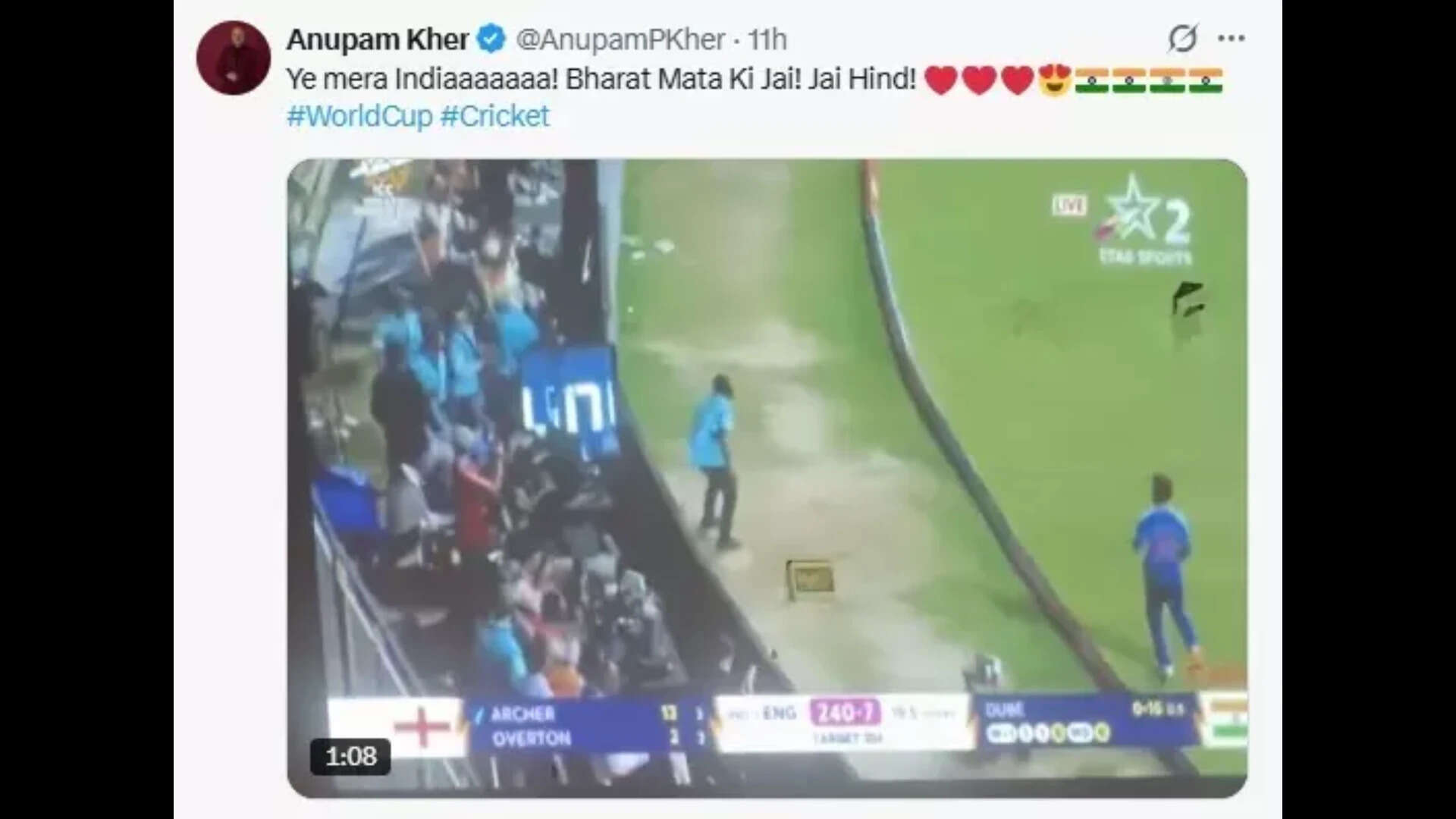Follow the #WorldCup hashtag
Viewport: 1456px width, 819px height.
point(359,116)
